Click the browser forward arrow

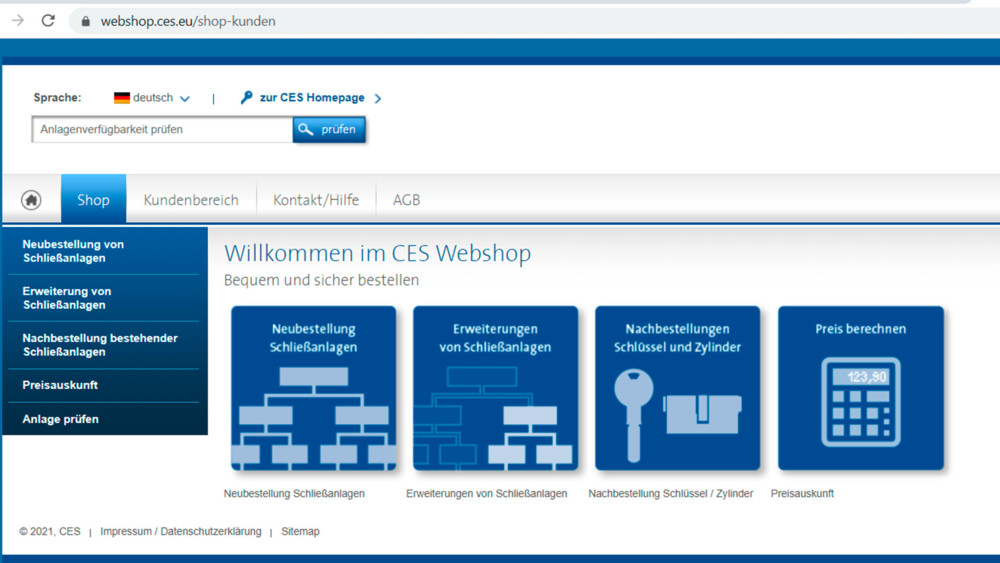(x=17, y=20)
